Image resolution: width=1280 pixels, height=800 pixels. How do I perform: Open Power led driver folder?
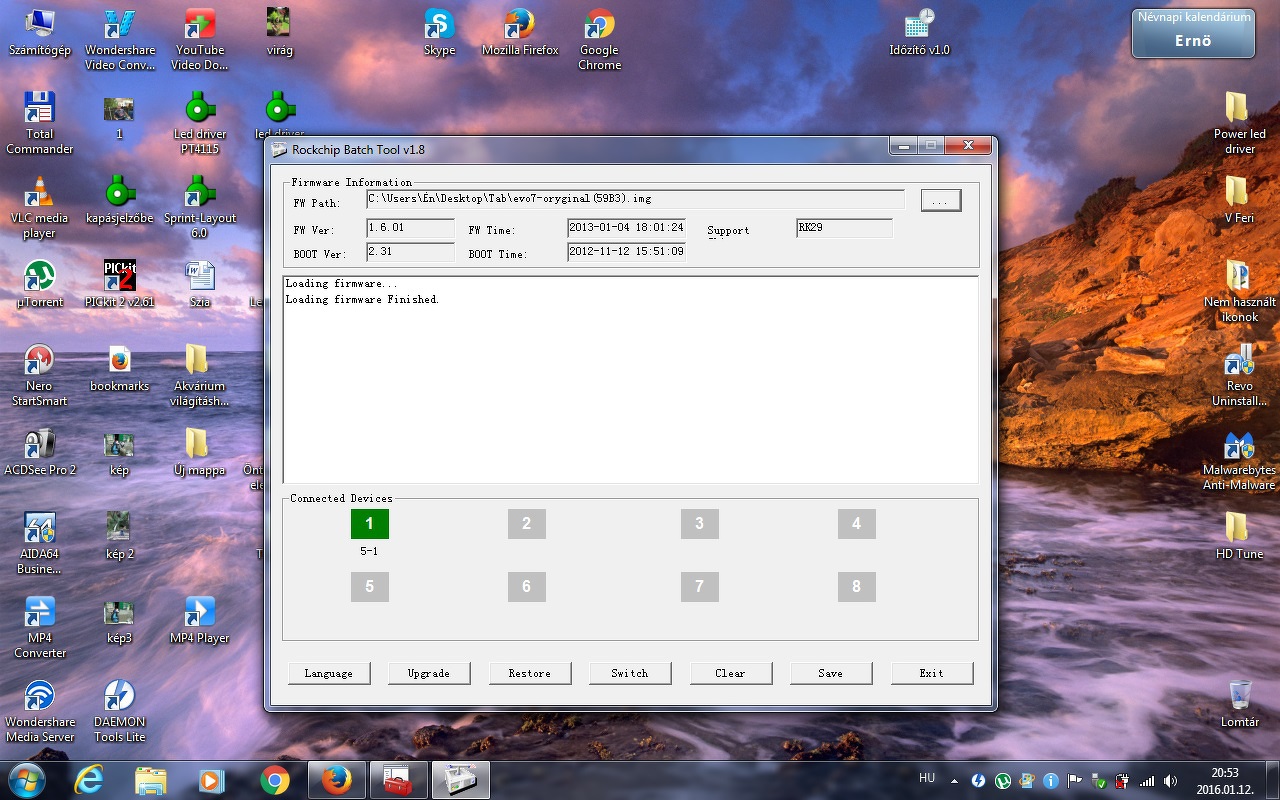(1240, 123)
